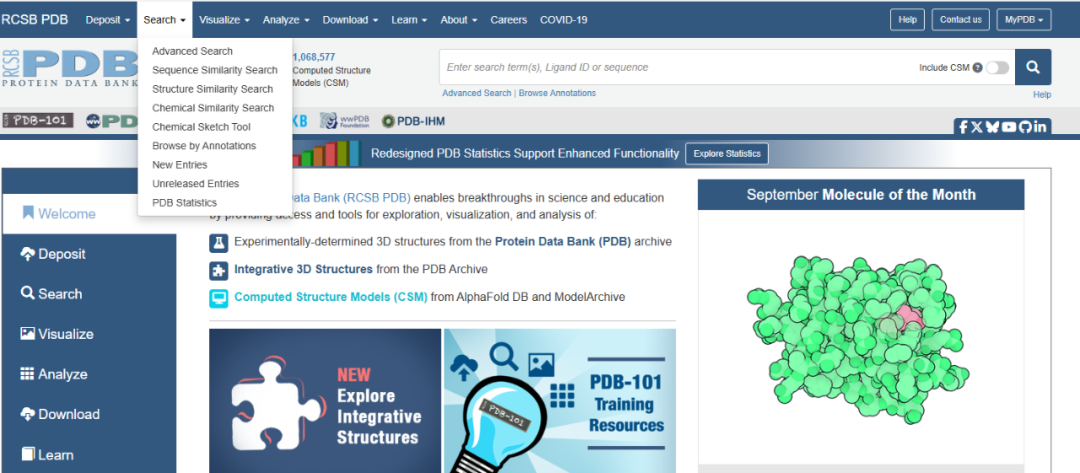Toggle the Include CSM switch

[997, 68]
